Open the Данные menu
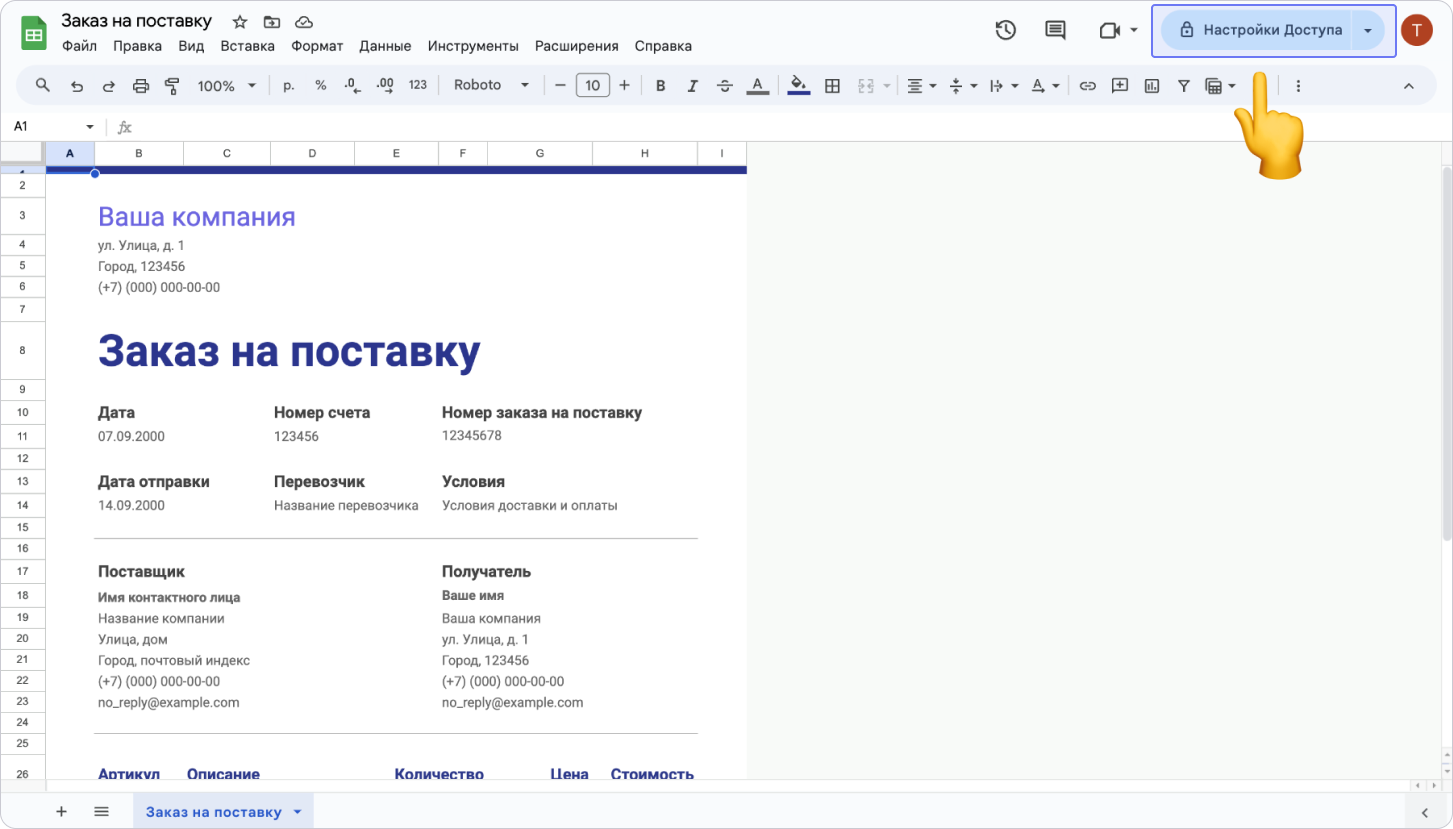This screenshot has width=1453, height=829. pos(385,46)
